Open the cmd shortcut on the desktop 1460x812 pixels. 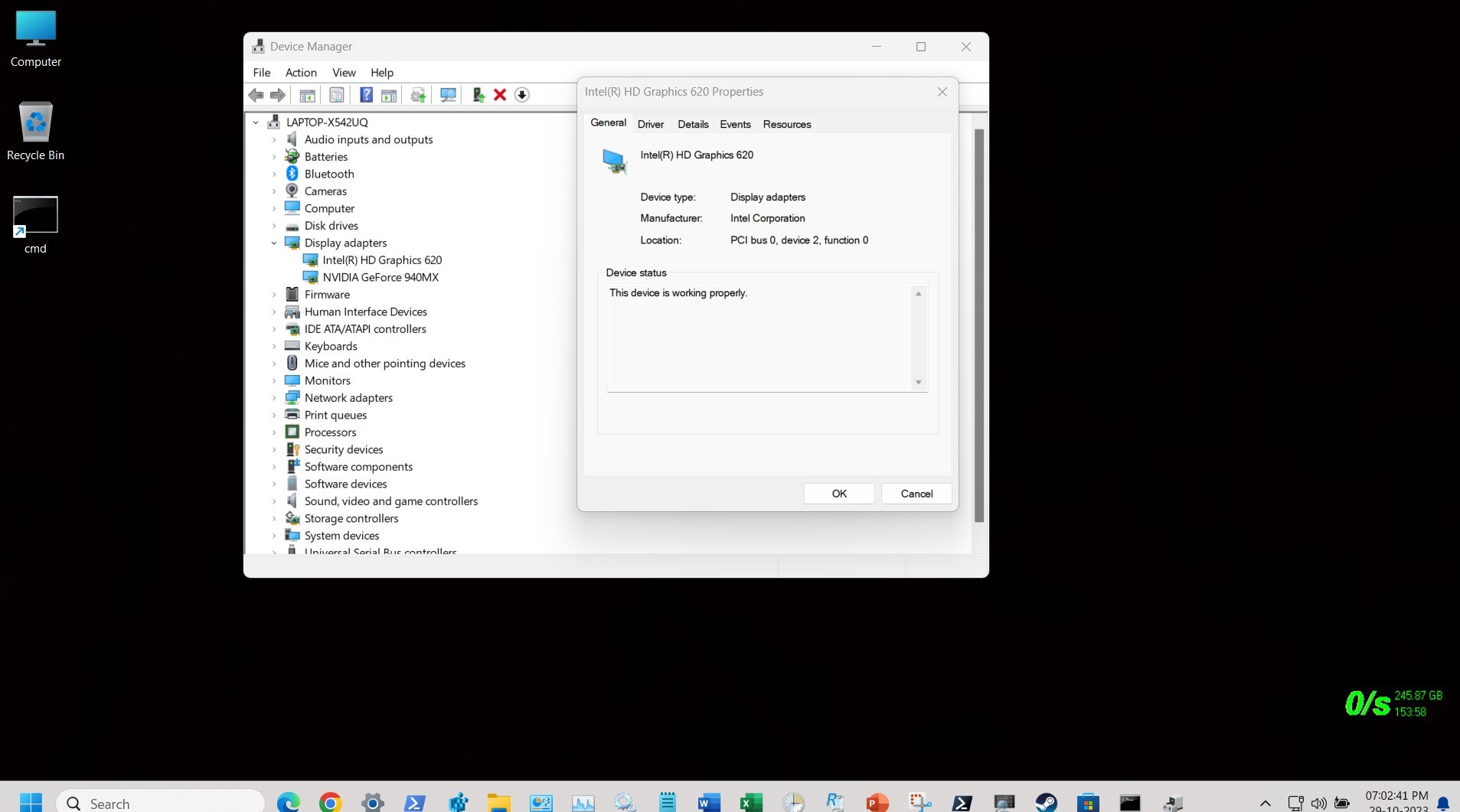[35, 225]
